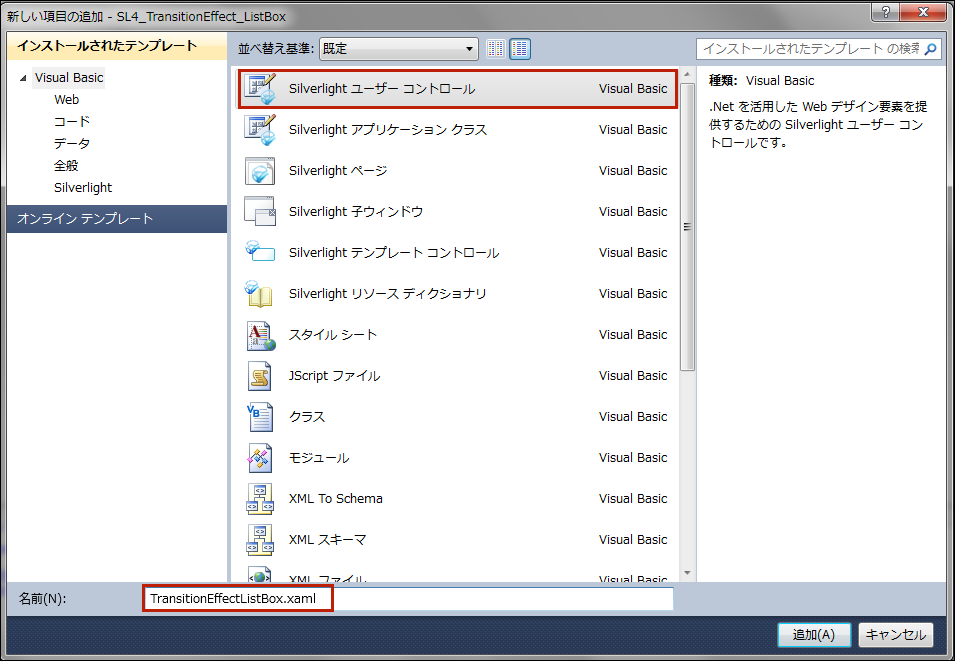955x661 pixels.
Task: Select the Web template category
Action: (x=66, y=100)
